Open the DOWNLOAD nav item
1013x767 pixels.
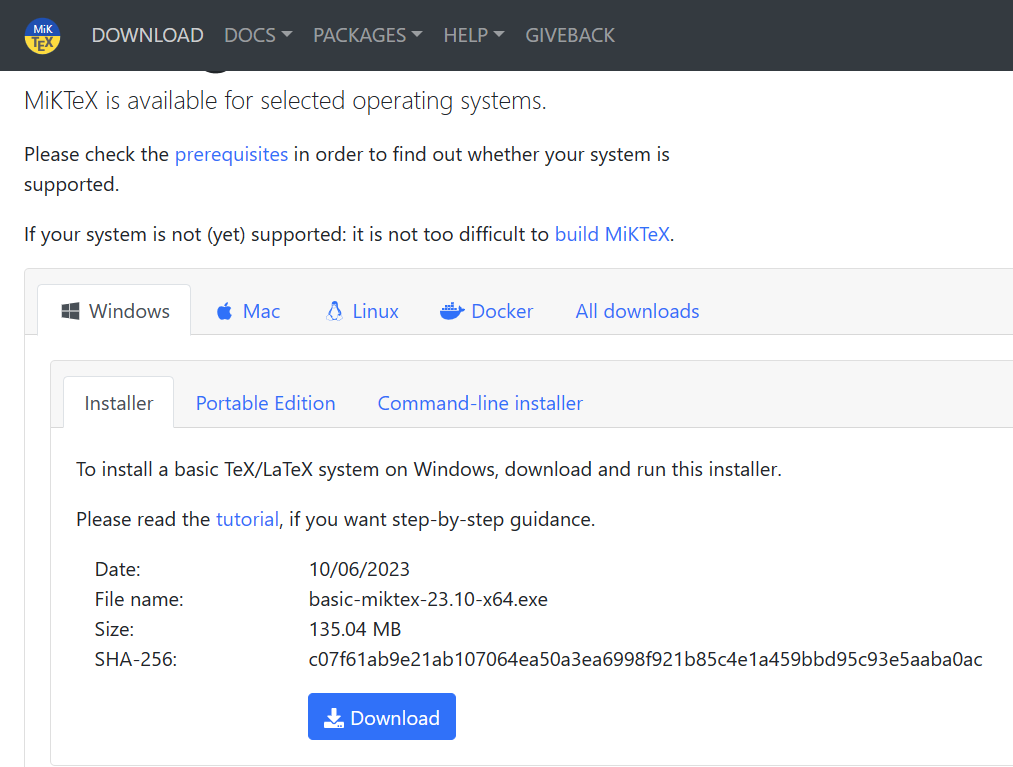pyautogui.click(x=147, y=35)
